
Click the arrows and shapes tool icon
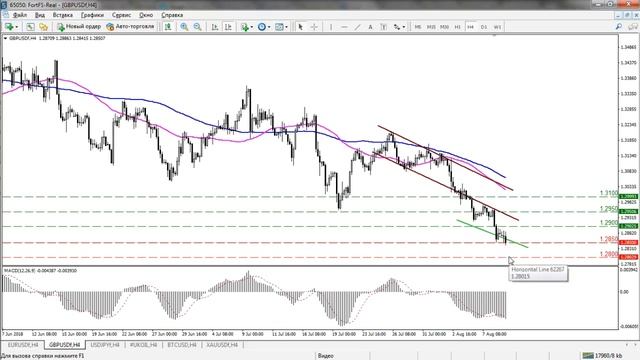point(397,27)
